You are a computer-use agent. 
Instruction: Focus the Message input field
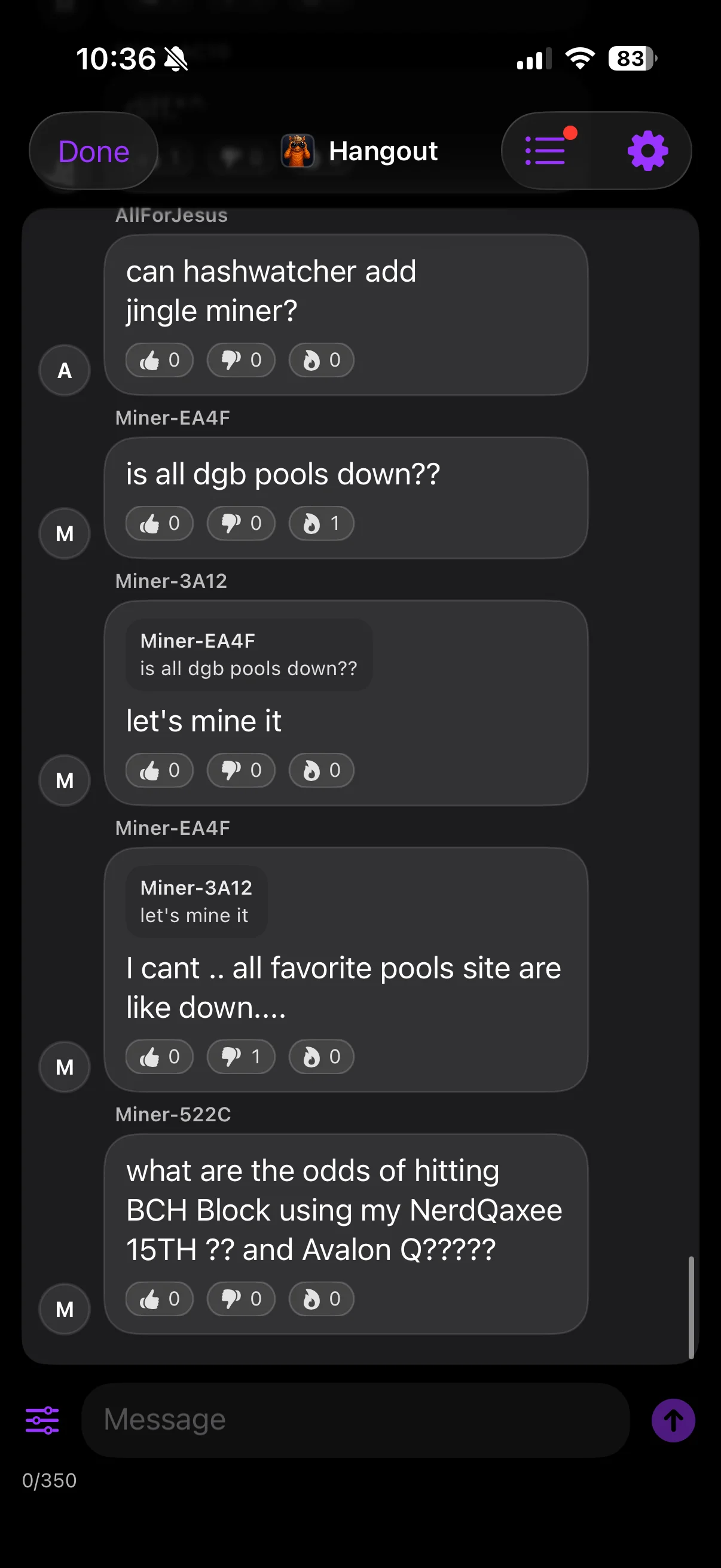[355, 1420]
